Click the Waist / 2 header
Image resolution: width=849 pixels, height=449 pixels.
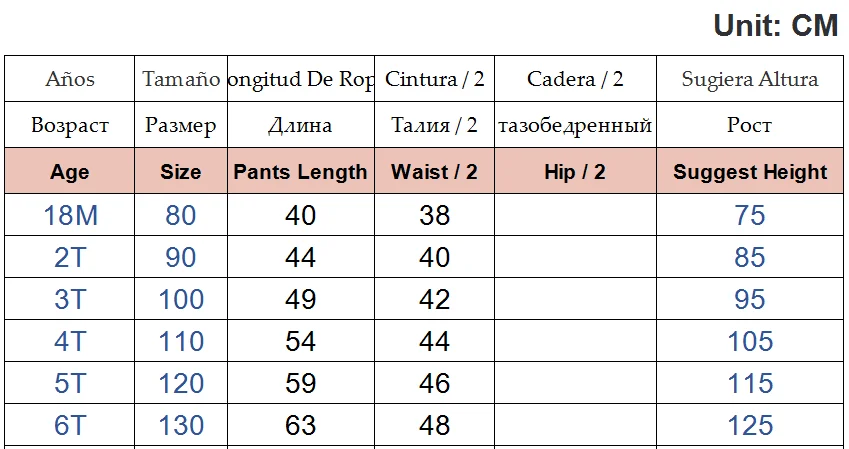pos(434,172)
